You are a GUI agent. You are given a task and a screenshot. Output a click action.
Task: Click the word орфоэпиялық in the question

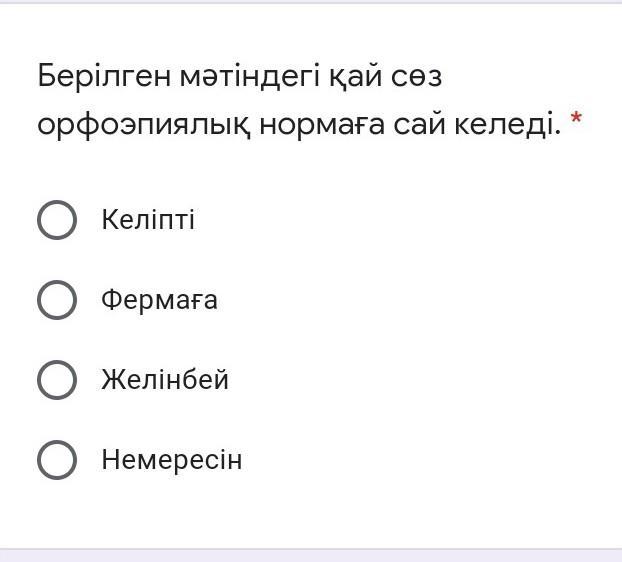click(144, 126)
